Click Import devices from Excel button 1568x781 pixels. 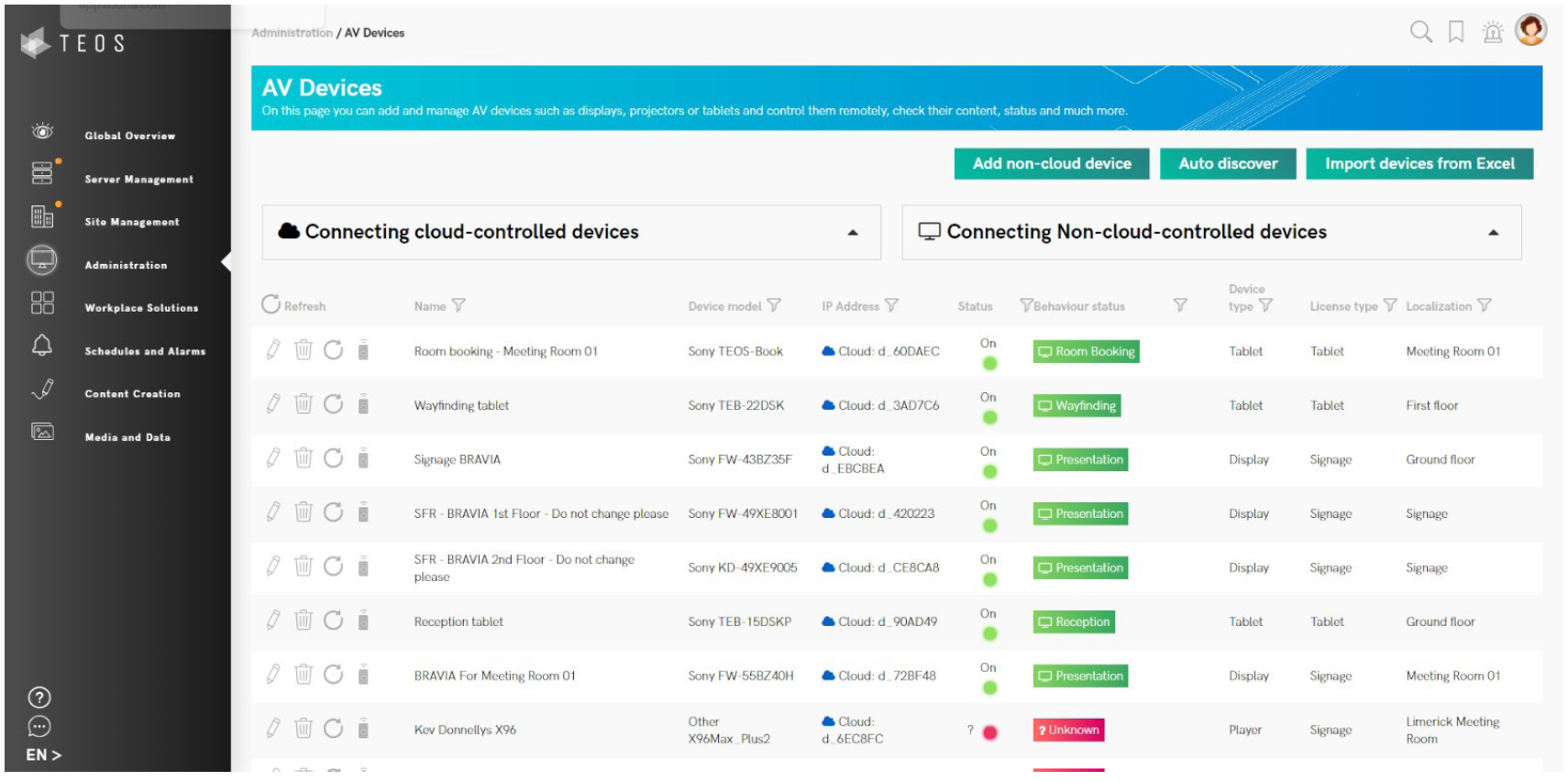[x=1419, y=163]
